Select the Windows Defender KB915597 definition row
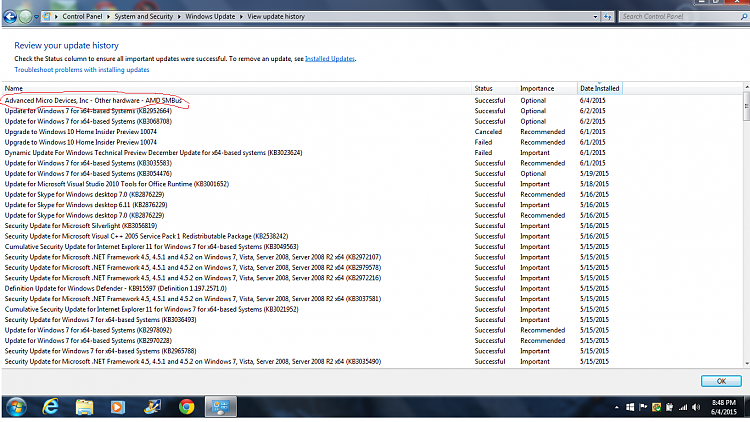750x422 pixels. pos(313,289)
